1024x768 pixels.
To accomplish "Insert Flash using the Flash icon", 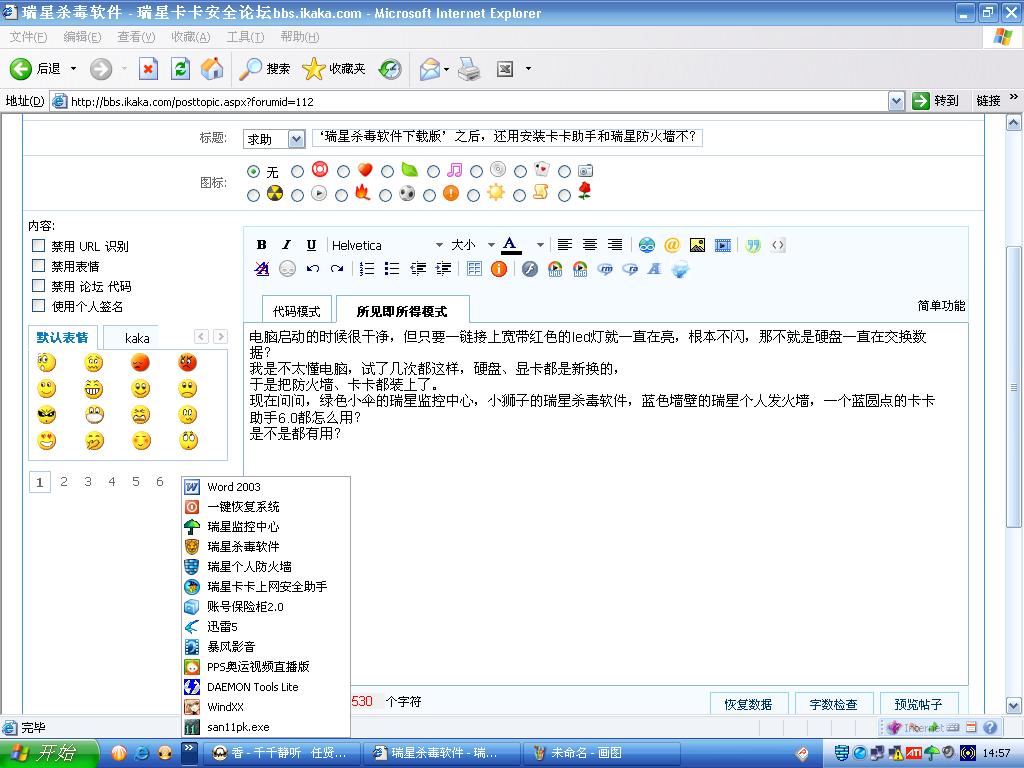I will [x=530, y=268].
